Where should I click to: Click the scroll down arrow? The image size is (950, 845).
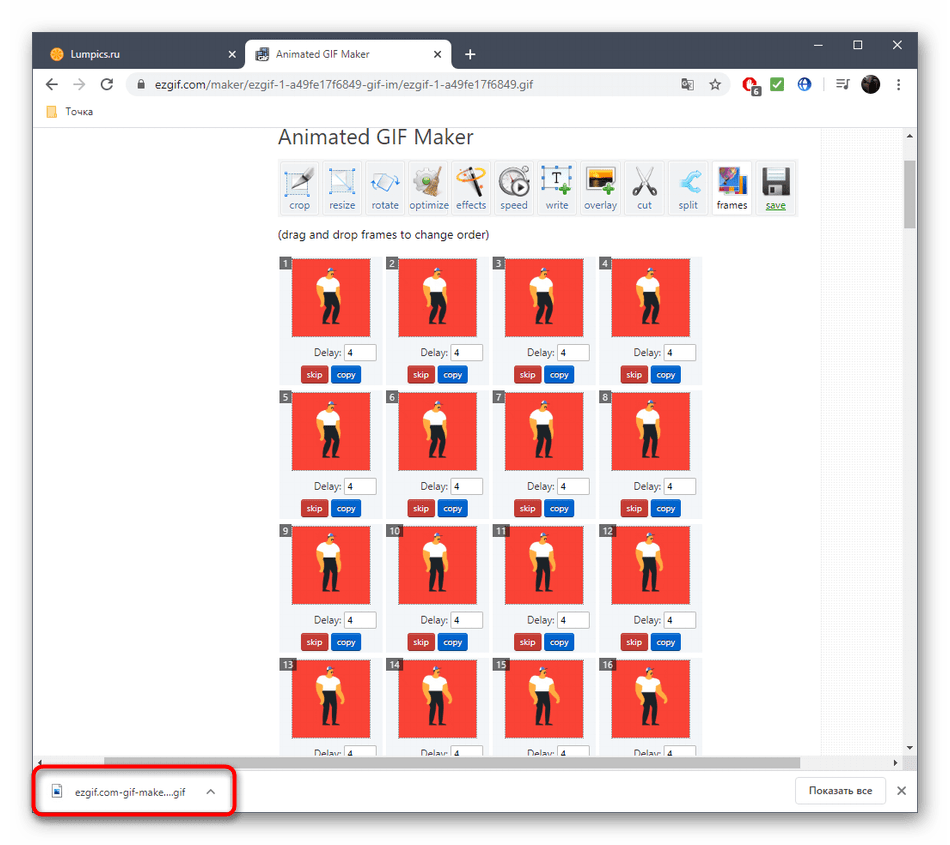[909, 747]
